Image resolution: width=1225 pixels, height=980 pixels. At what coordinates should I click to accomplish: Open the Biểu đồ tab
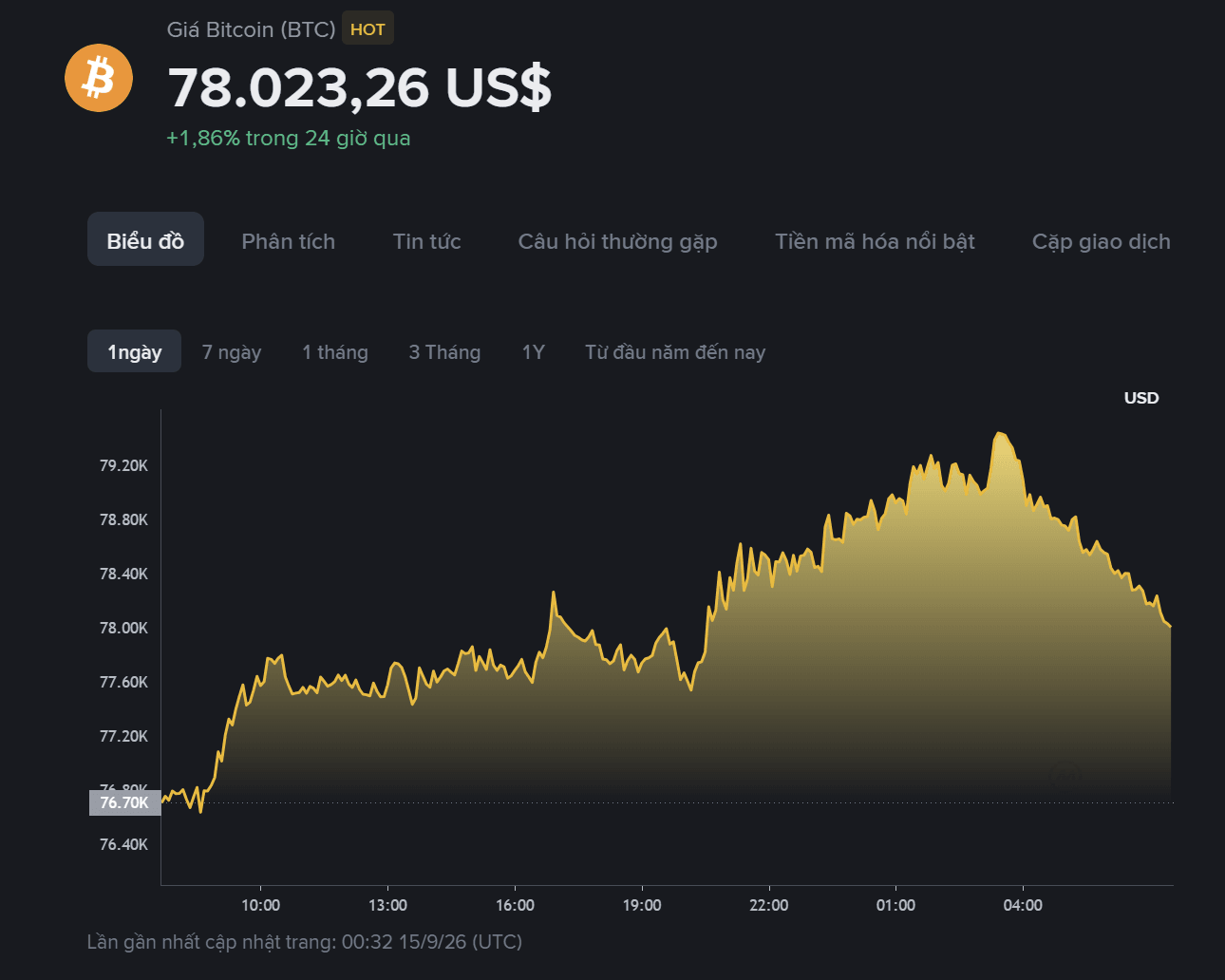pyautogui.click(x=145, y=239)
